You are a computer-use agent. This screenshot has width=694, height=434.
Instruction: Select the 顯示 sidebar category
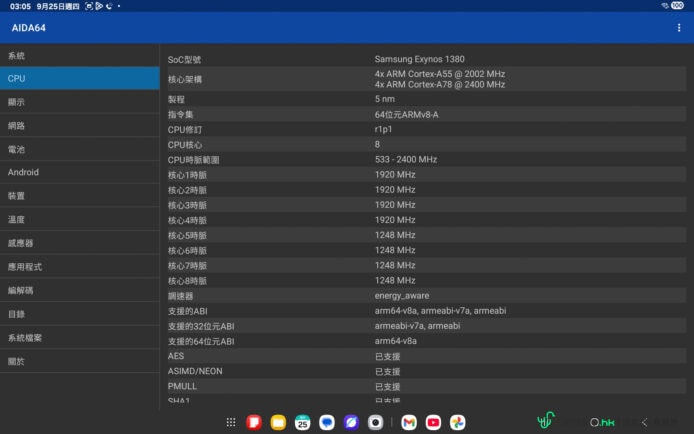click(80, 102)
